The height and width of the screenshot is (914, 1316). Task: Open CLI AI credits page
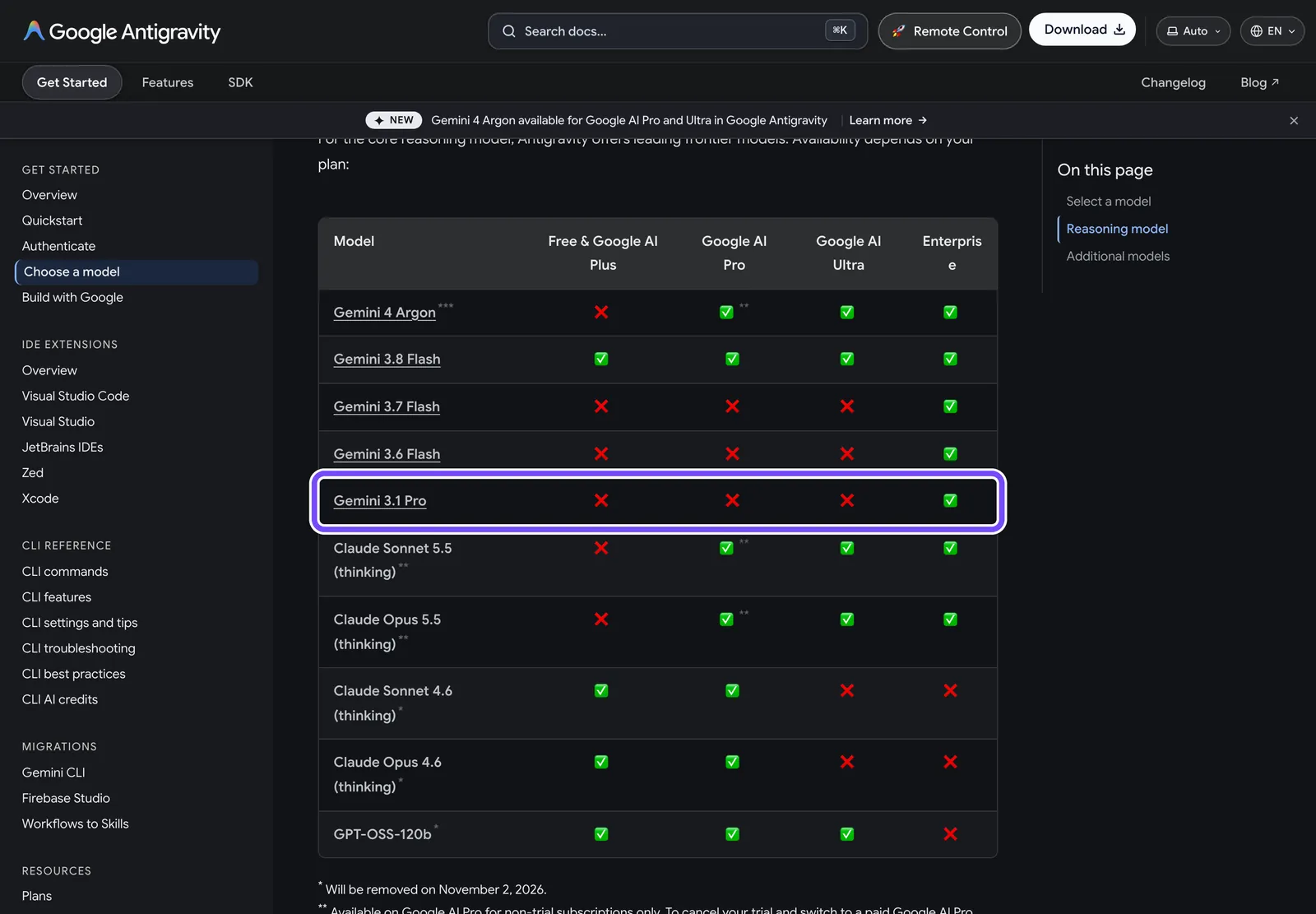tap(60, 699)
